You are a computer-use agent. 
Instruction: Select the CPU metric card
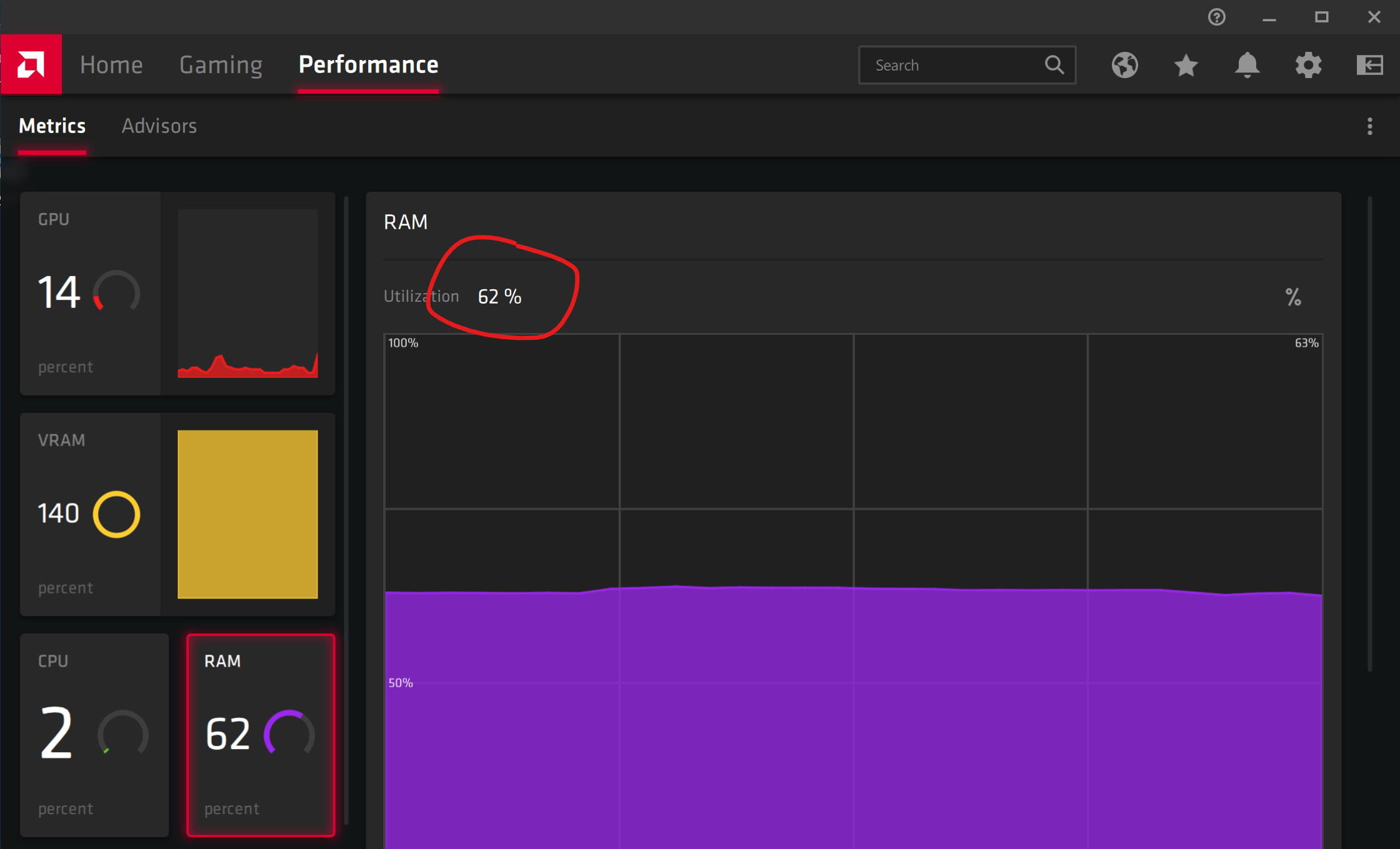[94, 735]
